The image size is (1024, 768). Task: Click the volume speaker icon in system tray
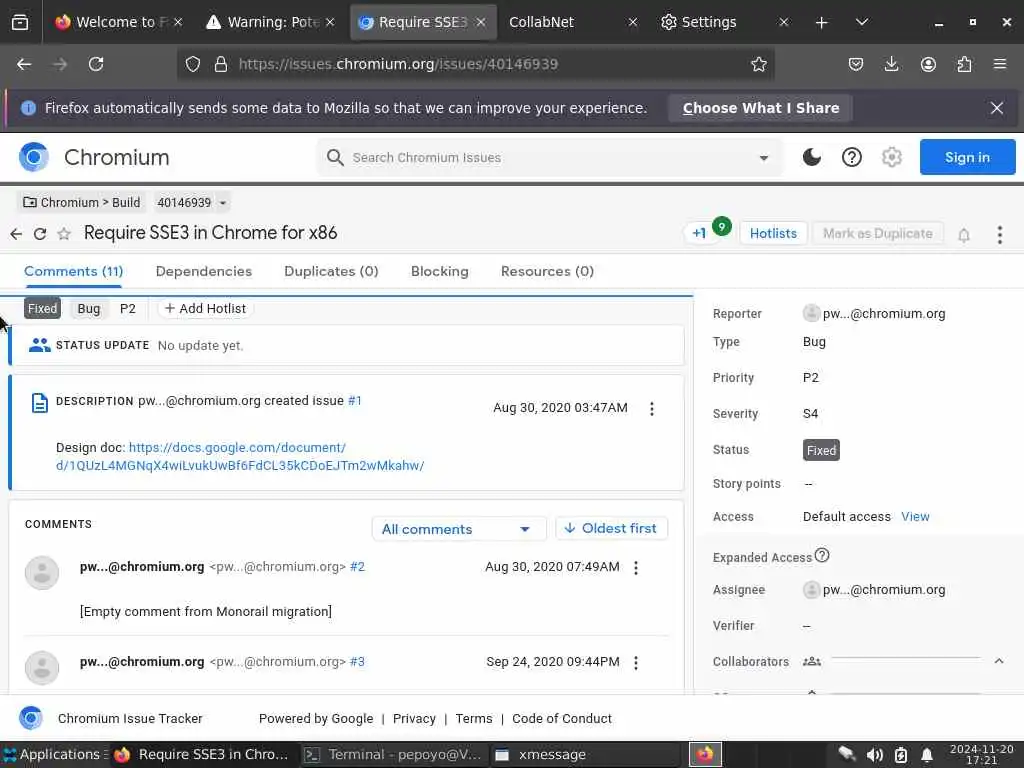tap(874, 755)
